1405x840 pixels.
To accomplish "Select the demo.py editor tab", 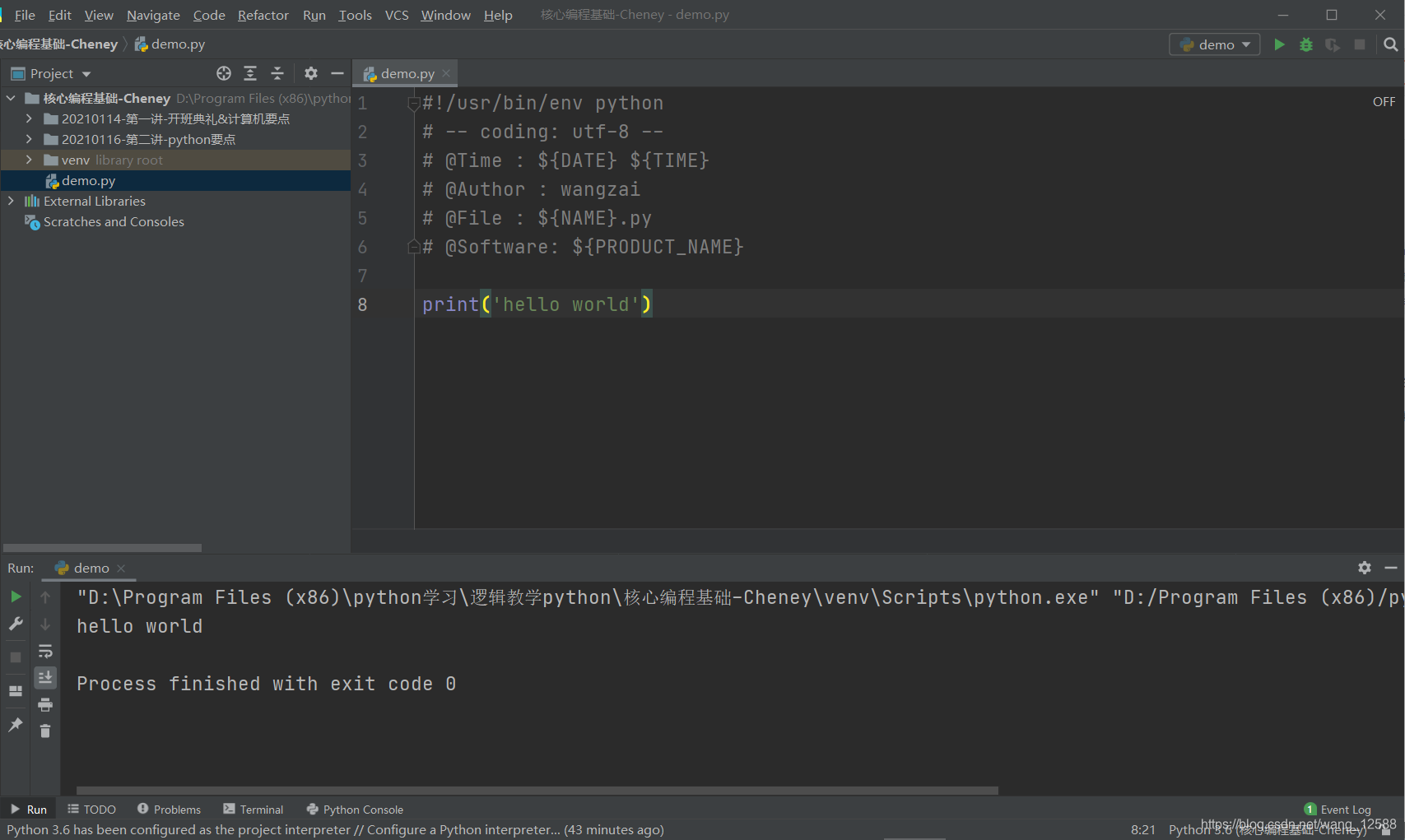I will click(x=407, y=73).
